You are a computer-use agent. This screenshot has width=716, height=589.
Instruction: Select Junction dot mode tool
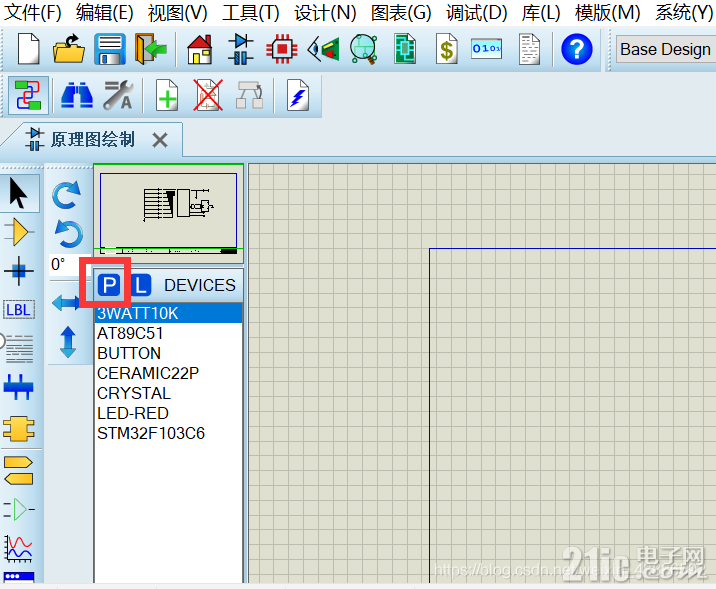pyautogui.click(x=19, y=271)
